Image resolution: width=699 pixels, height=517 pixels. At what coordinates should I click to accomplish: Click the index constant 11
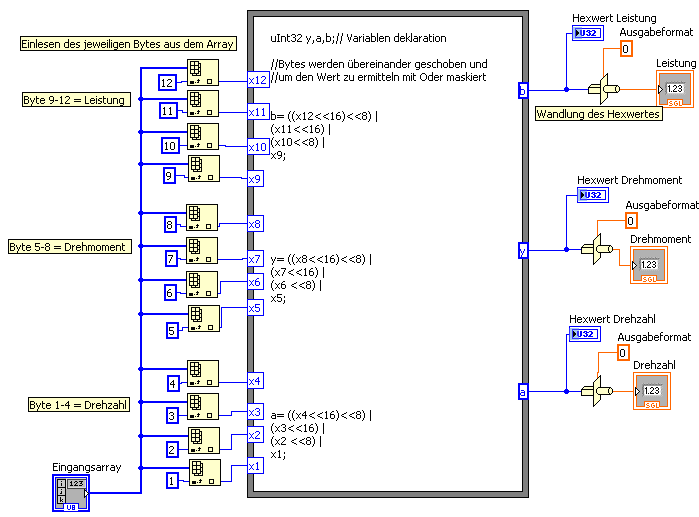[168, 110]
